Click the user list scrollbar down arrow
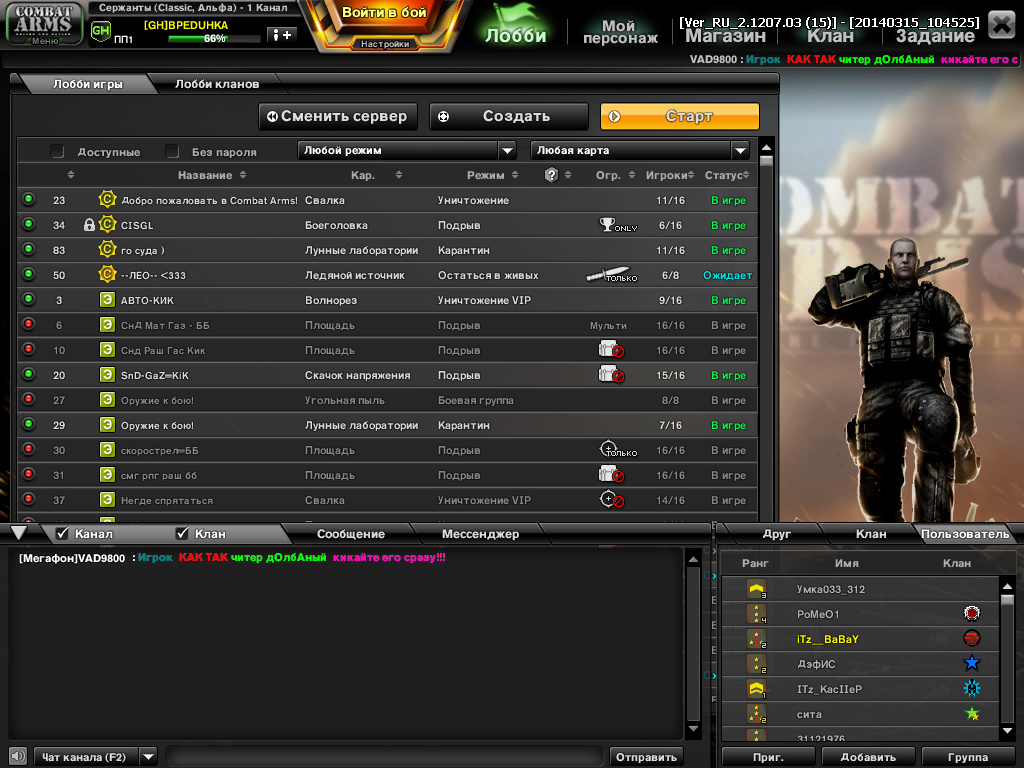The height and width of the screenshot is (768, 1024). pos(1007,731)
